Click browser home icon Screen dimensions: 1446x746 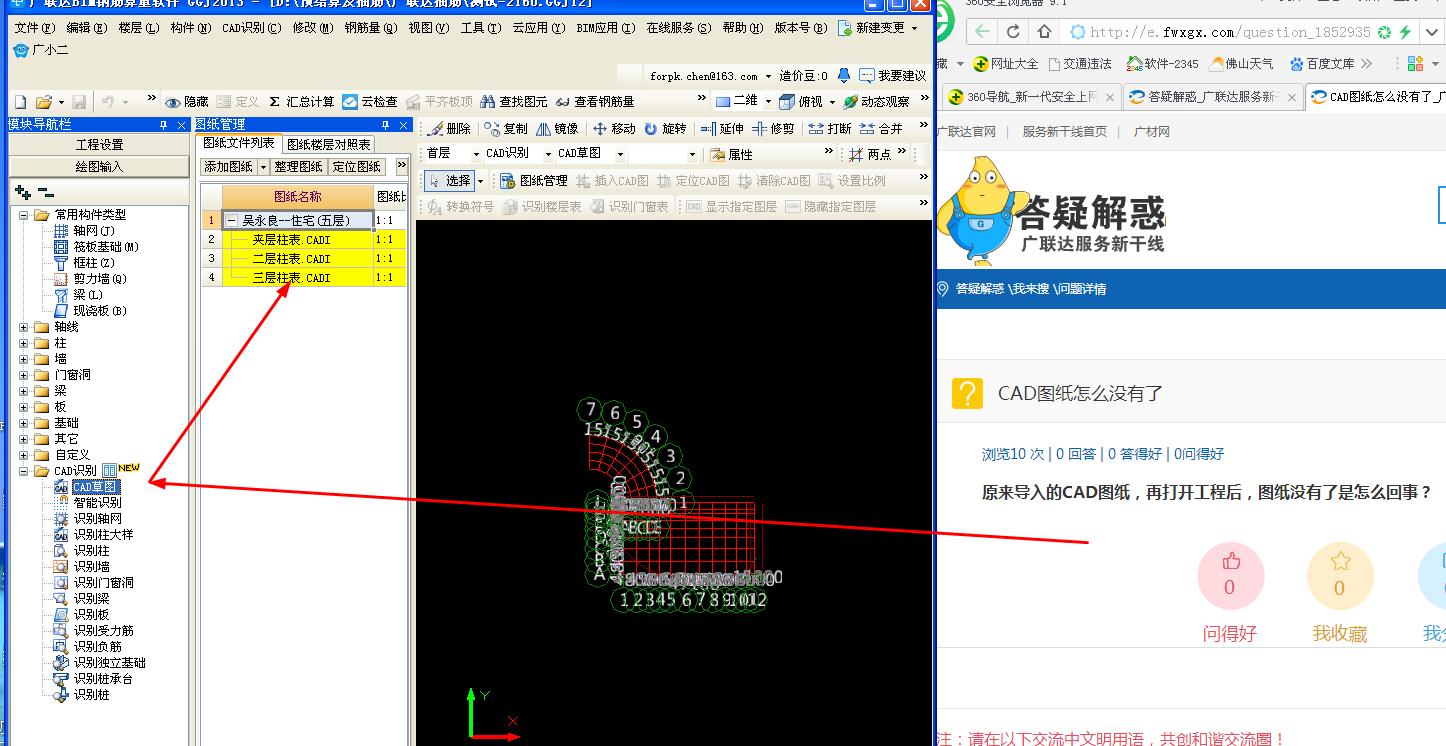click(1044, 32)
